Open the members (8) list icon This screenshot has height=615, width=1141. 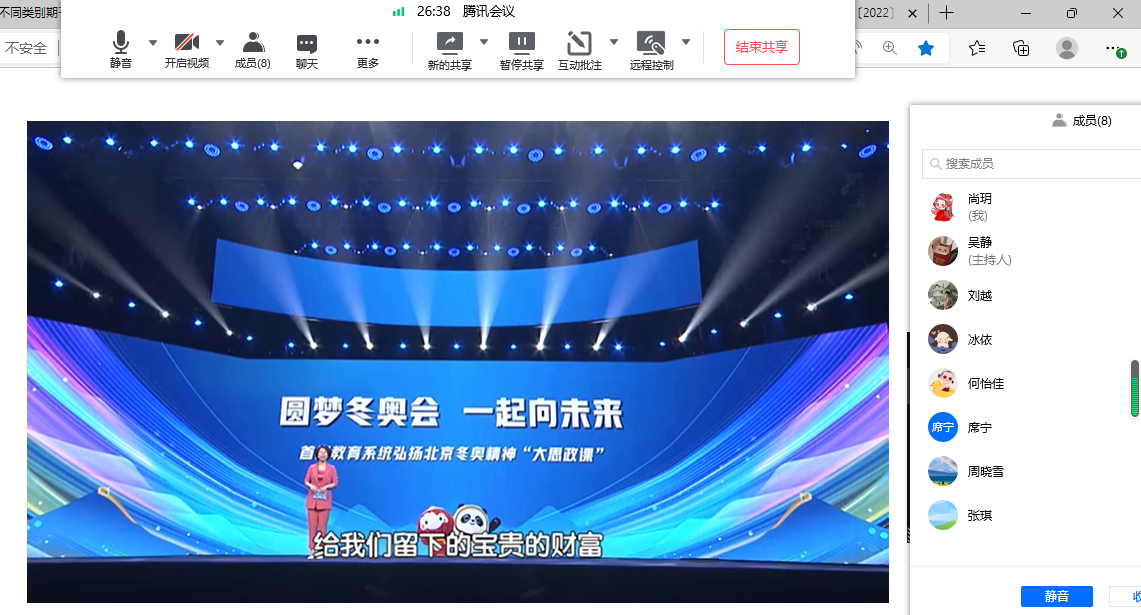[253, 48]
